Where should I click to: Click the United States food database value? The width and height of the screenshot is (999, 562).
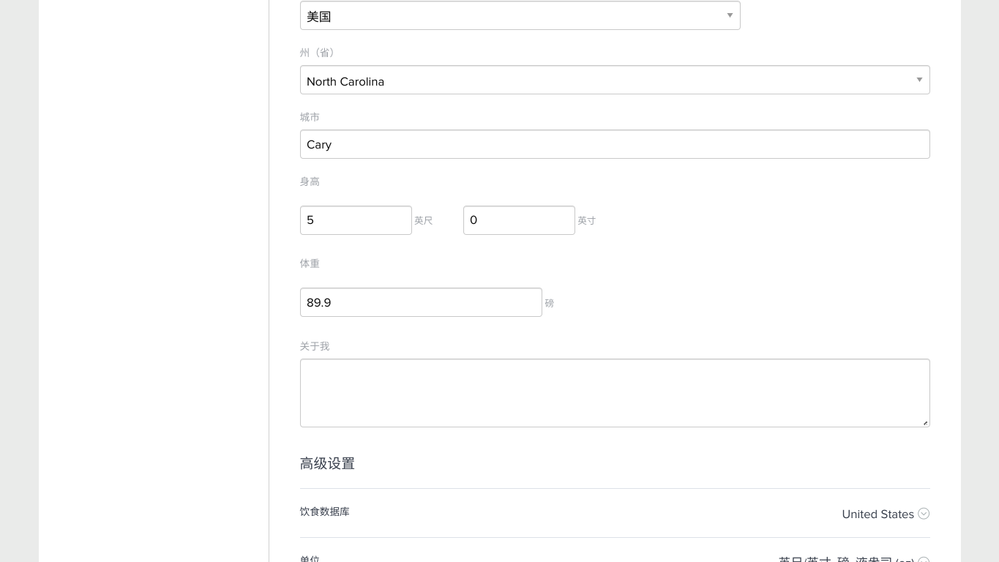tap(877, 514)
